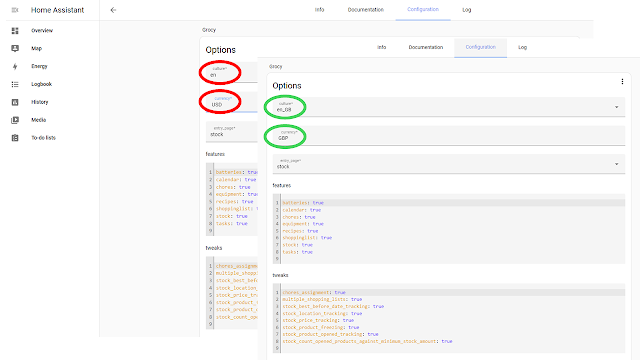Click the Energy lightning icon
Screen dimensions: 640x360
click(15, 67)
